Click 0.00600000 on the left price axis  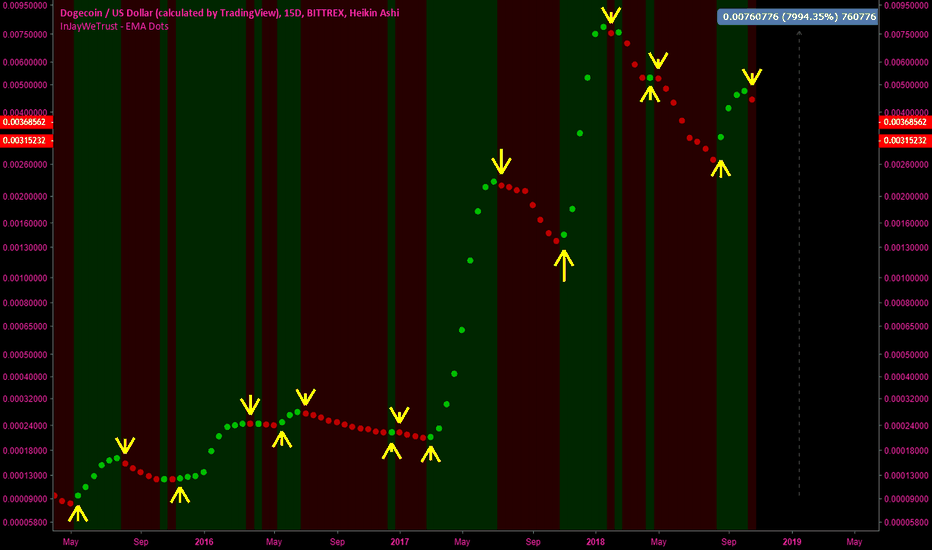coord(25,62)
